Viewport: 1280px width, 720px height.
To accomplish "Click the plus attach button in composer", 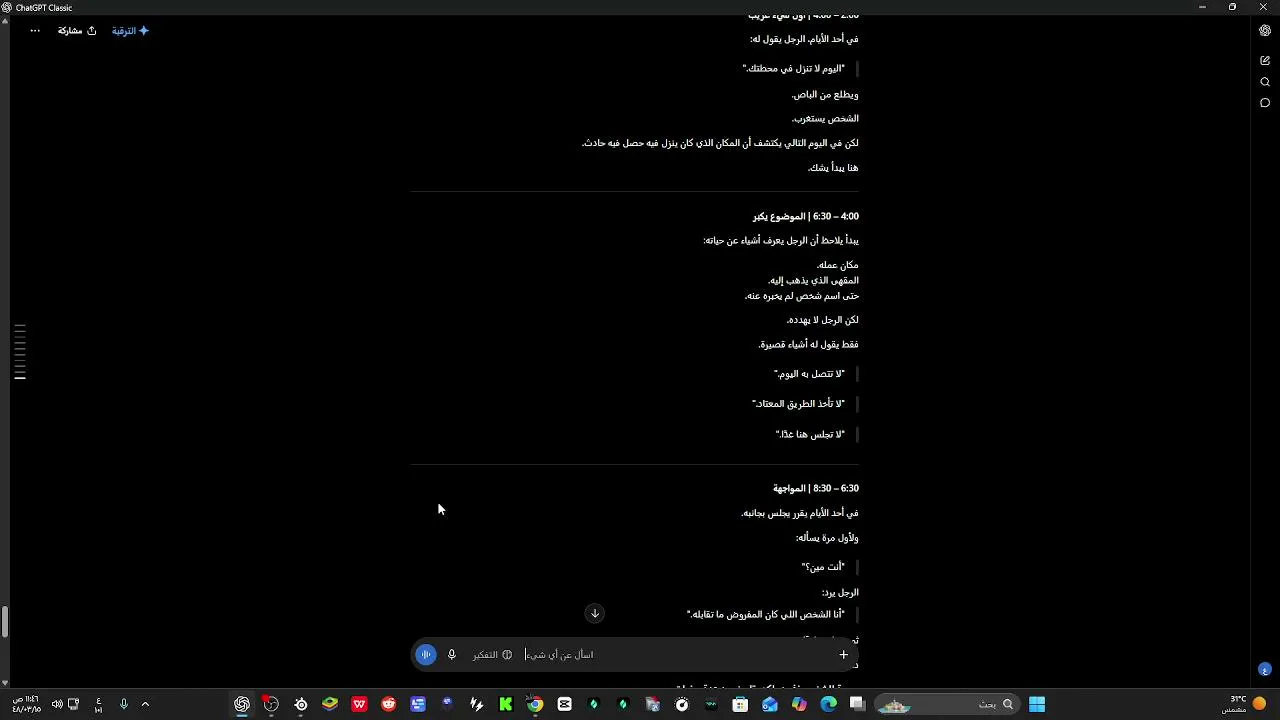I will [843, 655].
